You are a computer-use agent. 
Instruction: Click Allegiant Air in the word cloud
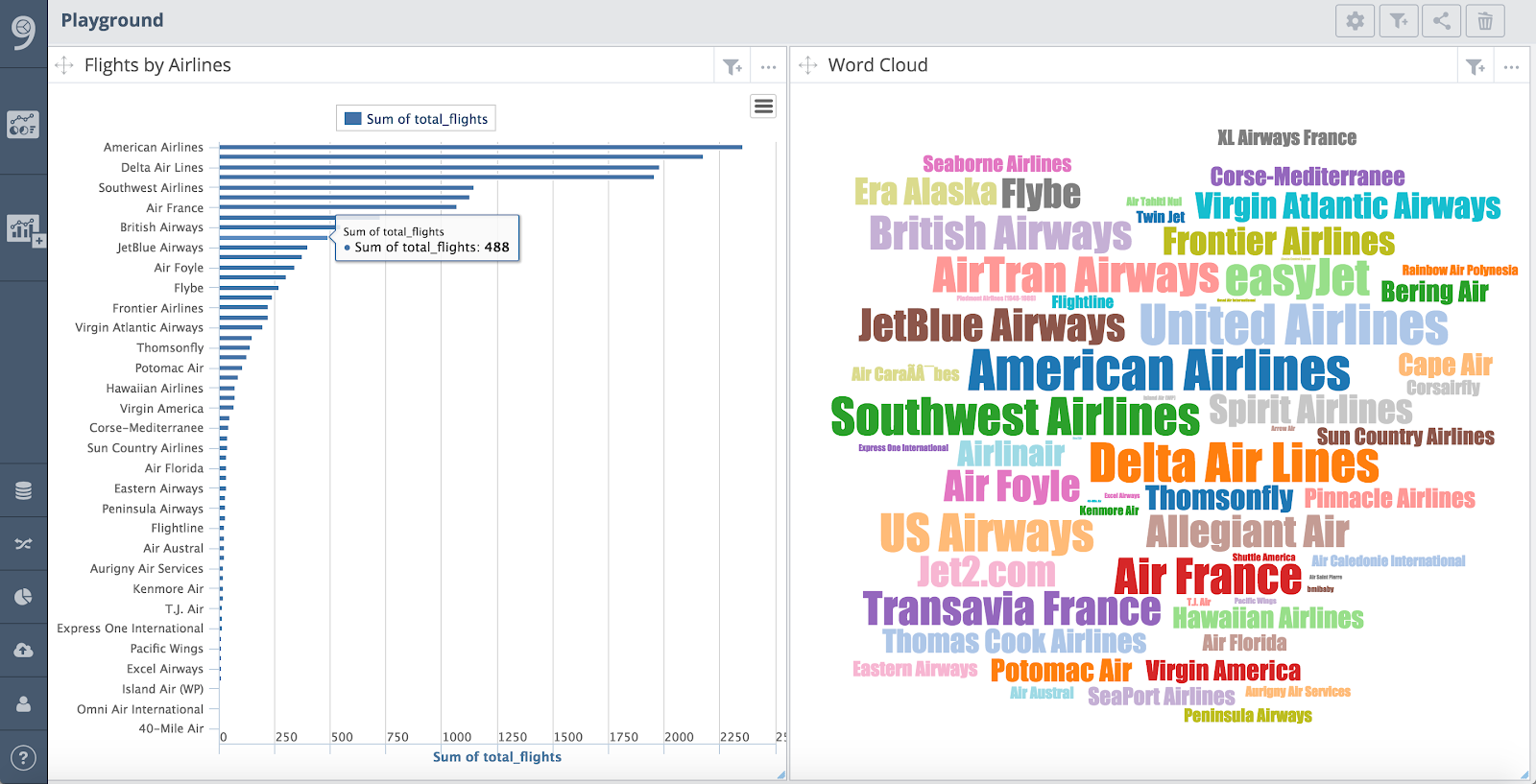(x=1247, y=531)
